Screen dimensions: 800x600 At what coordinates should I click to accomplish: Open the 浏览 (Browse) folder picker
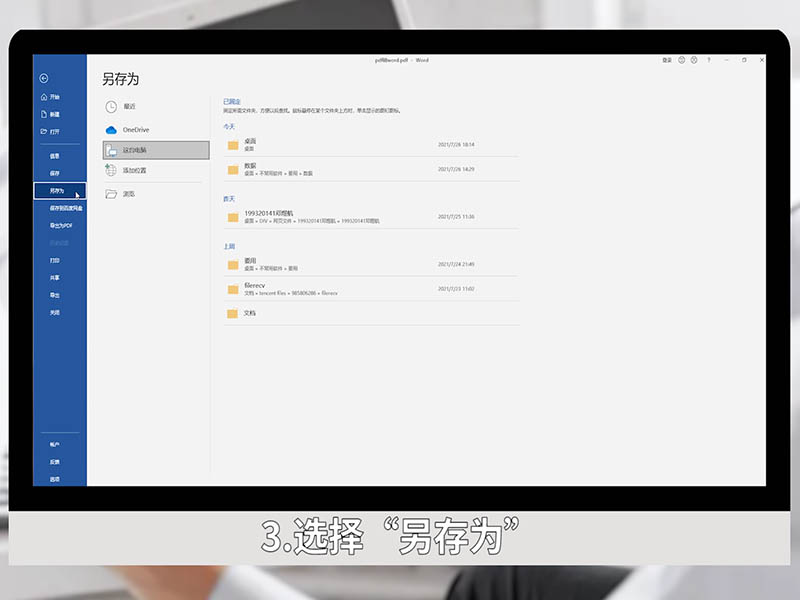(x=128, y=191)
